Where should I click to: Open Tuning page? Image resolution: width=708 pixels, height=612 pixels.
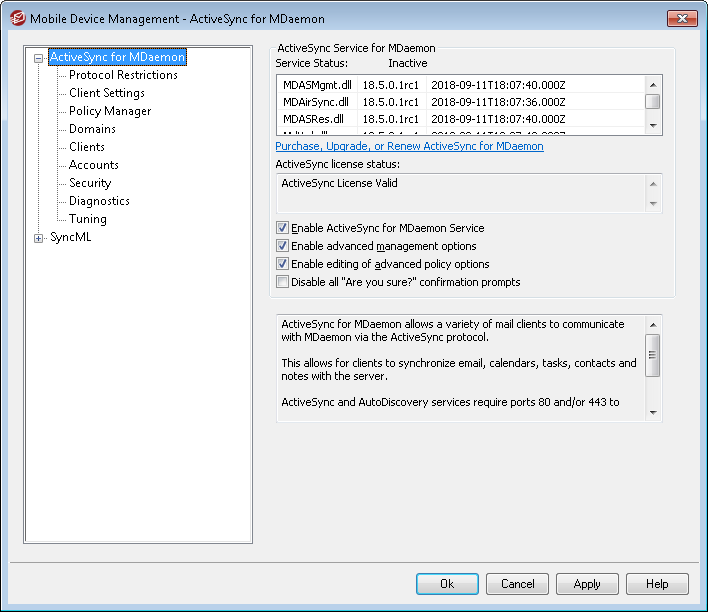(88, 219)
